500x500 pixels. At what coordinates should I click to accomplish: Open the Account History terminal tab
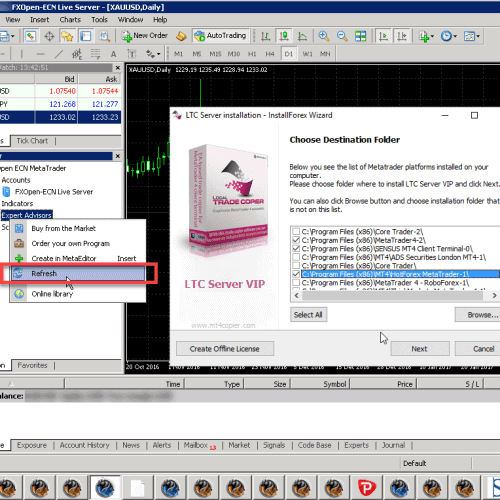(85, 445)
